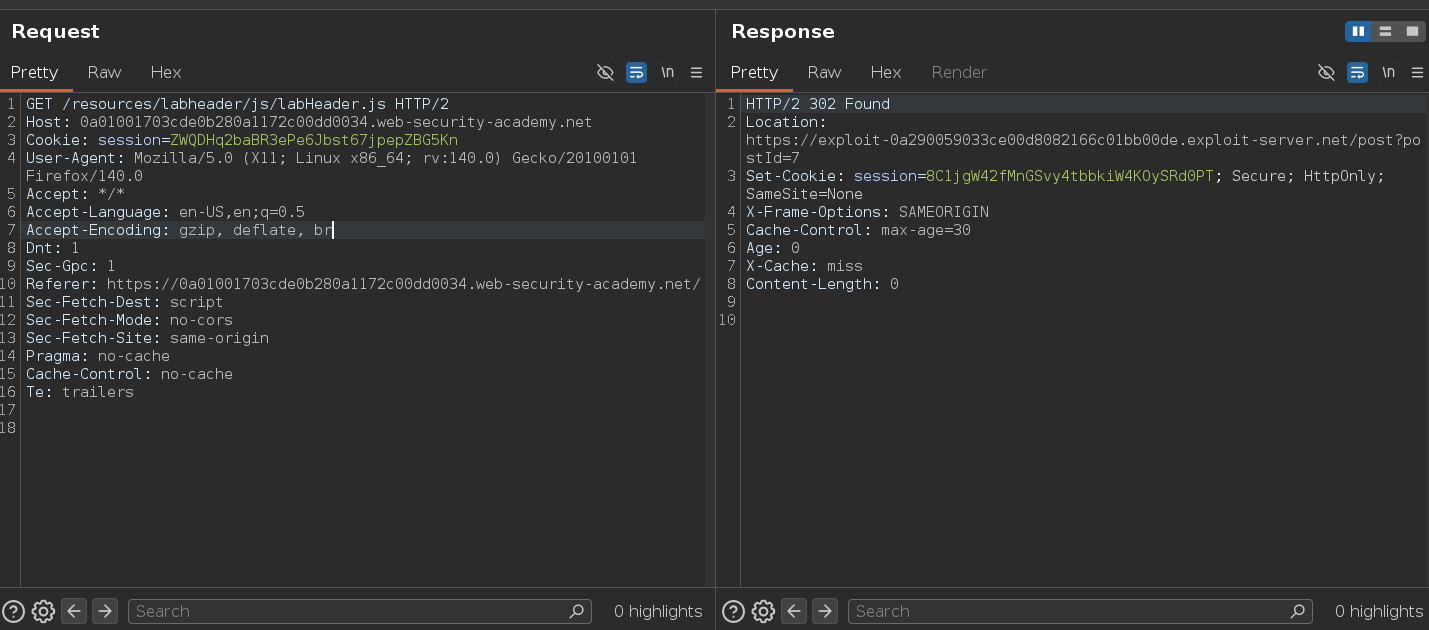Toggle \n newline display in Request pane

coord(667,72)
